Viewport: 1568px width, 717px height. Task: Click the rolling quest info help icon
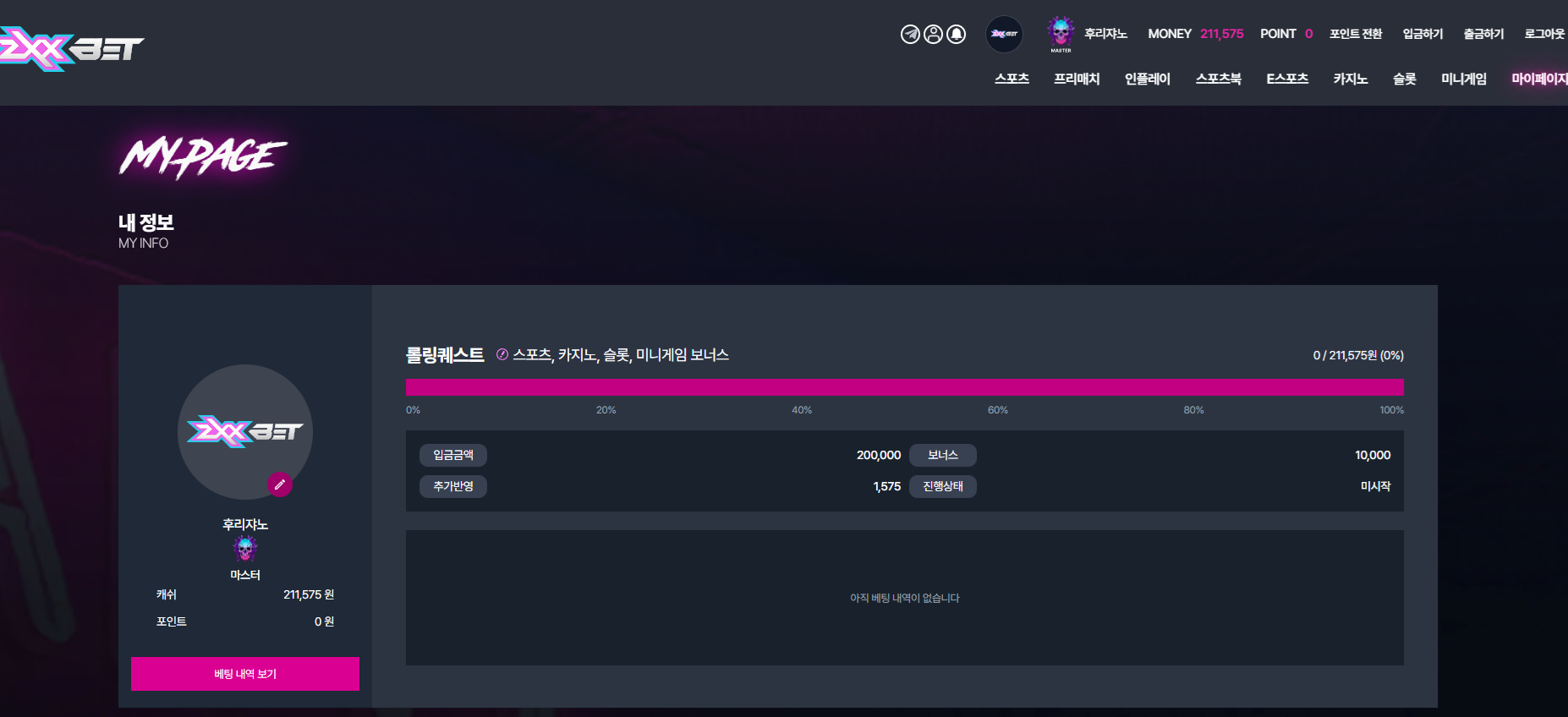[x=502, y=355]
